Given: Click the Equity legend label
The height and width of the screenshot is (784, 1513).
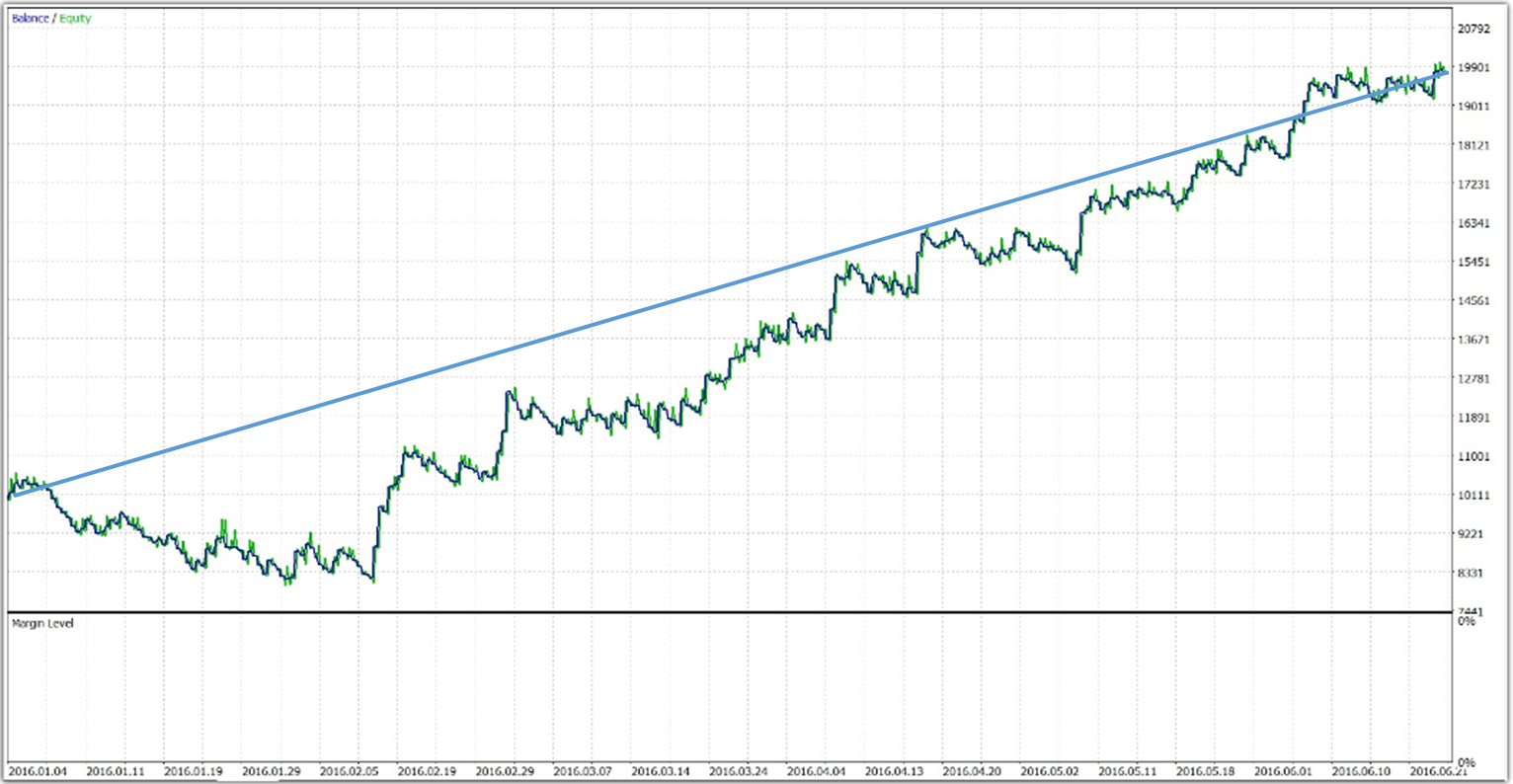Looking at the screenshot, I should coord(75,19).
